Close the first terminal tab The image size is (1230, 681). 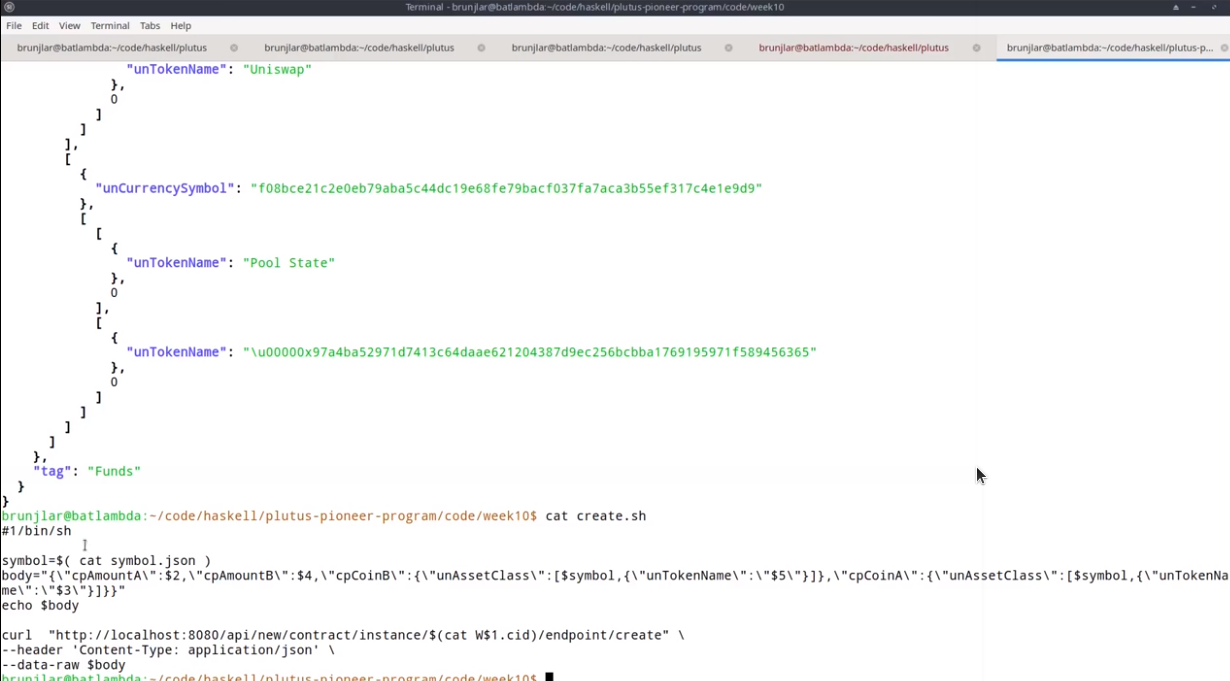[234, 48]
